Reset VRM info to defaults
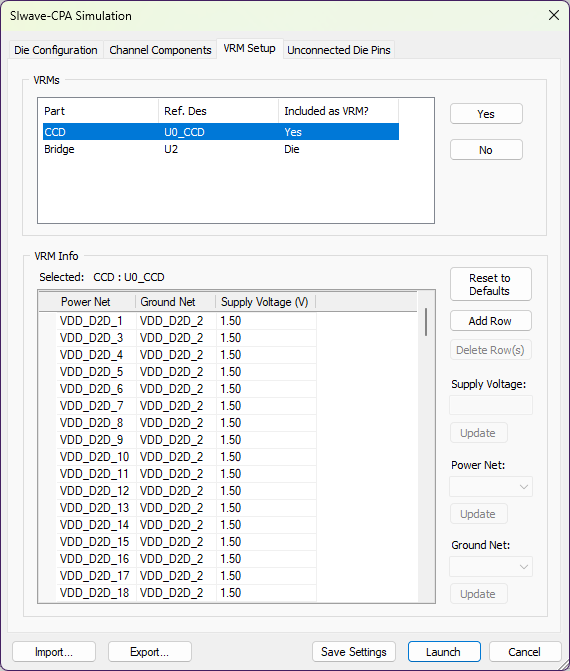570x671 pixels. 490,284
